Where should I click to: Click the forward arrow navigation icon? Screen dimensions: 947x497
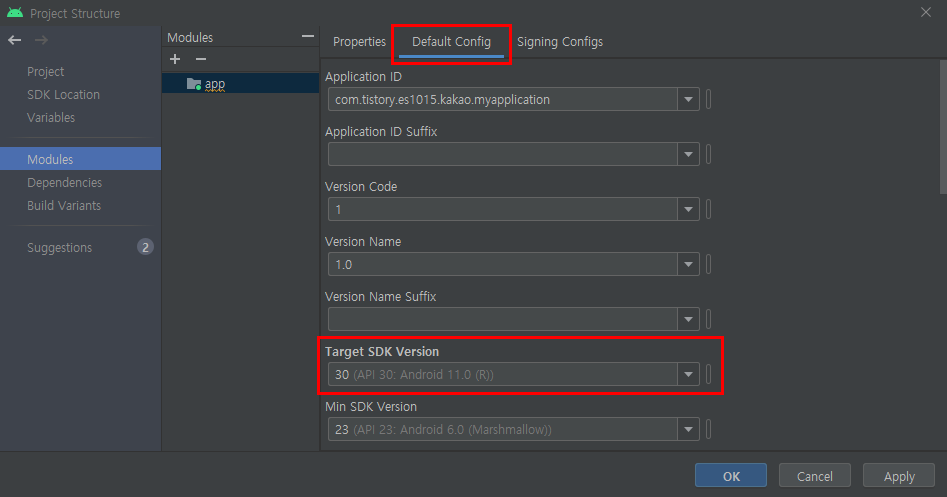click(41, 40)
